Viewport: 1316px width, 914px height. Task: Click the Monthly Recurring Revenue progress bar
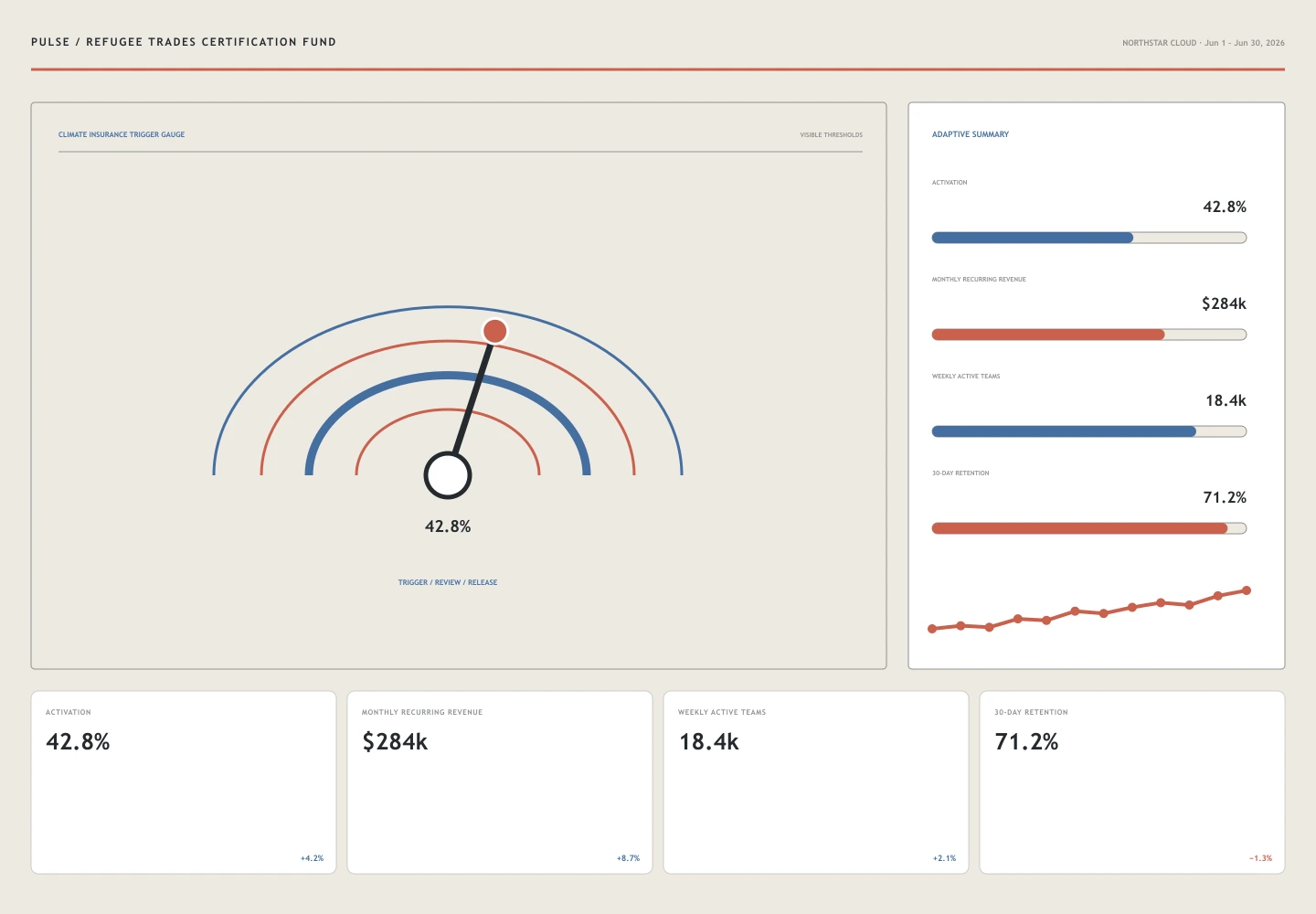click(1089, 335)
